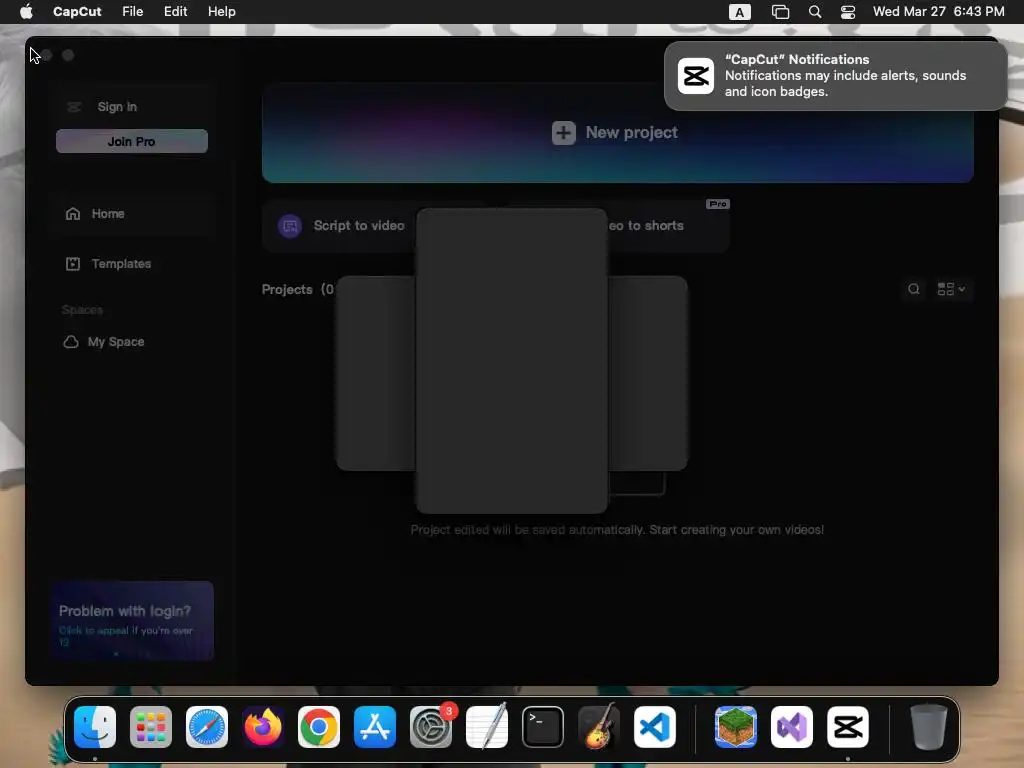This screenshot has height=768, width=1024.
Task: Click the Script to video icon
Action: point(290,226)
